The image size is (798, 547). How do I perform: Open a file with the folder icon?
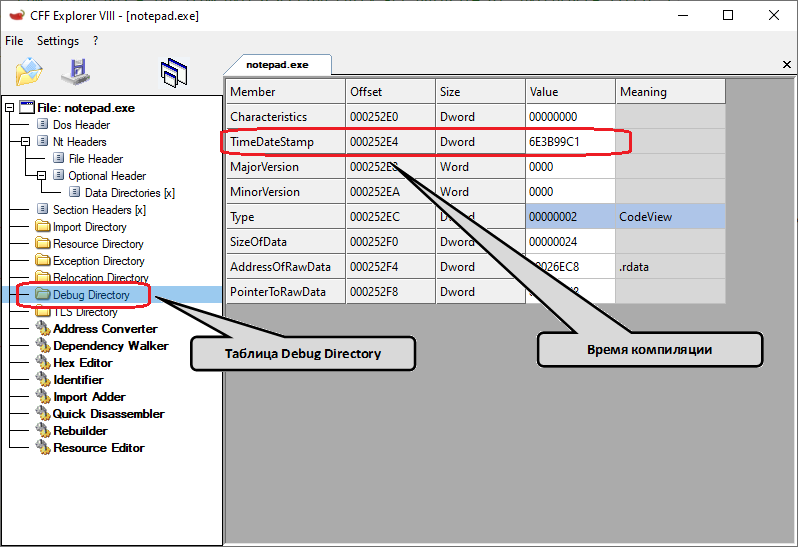(x=29, y=72)
